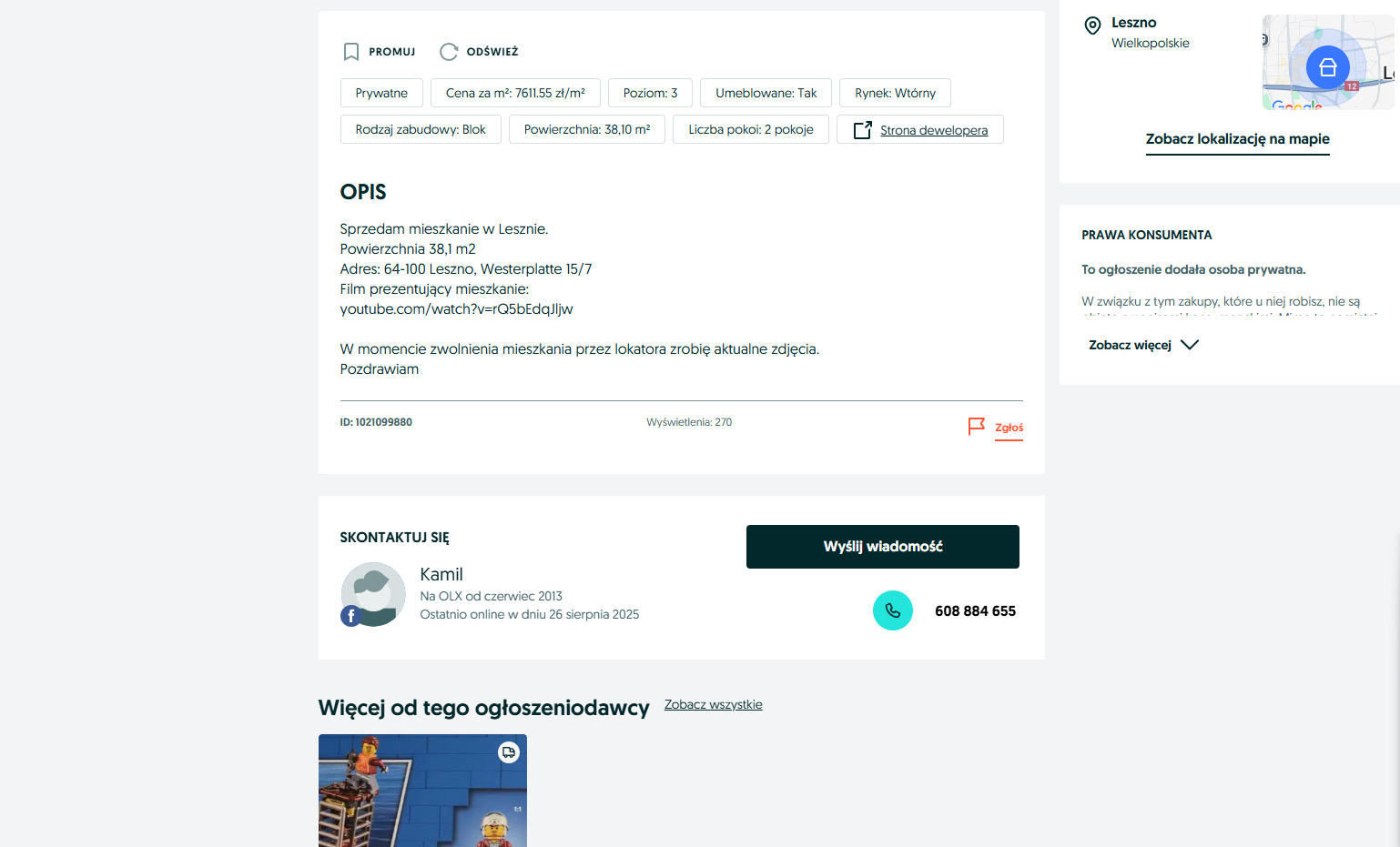Click the red Zgłoś flag icon

(x=976, y=427)
